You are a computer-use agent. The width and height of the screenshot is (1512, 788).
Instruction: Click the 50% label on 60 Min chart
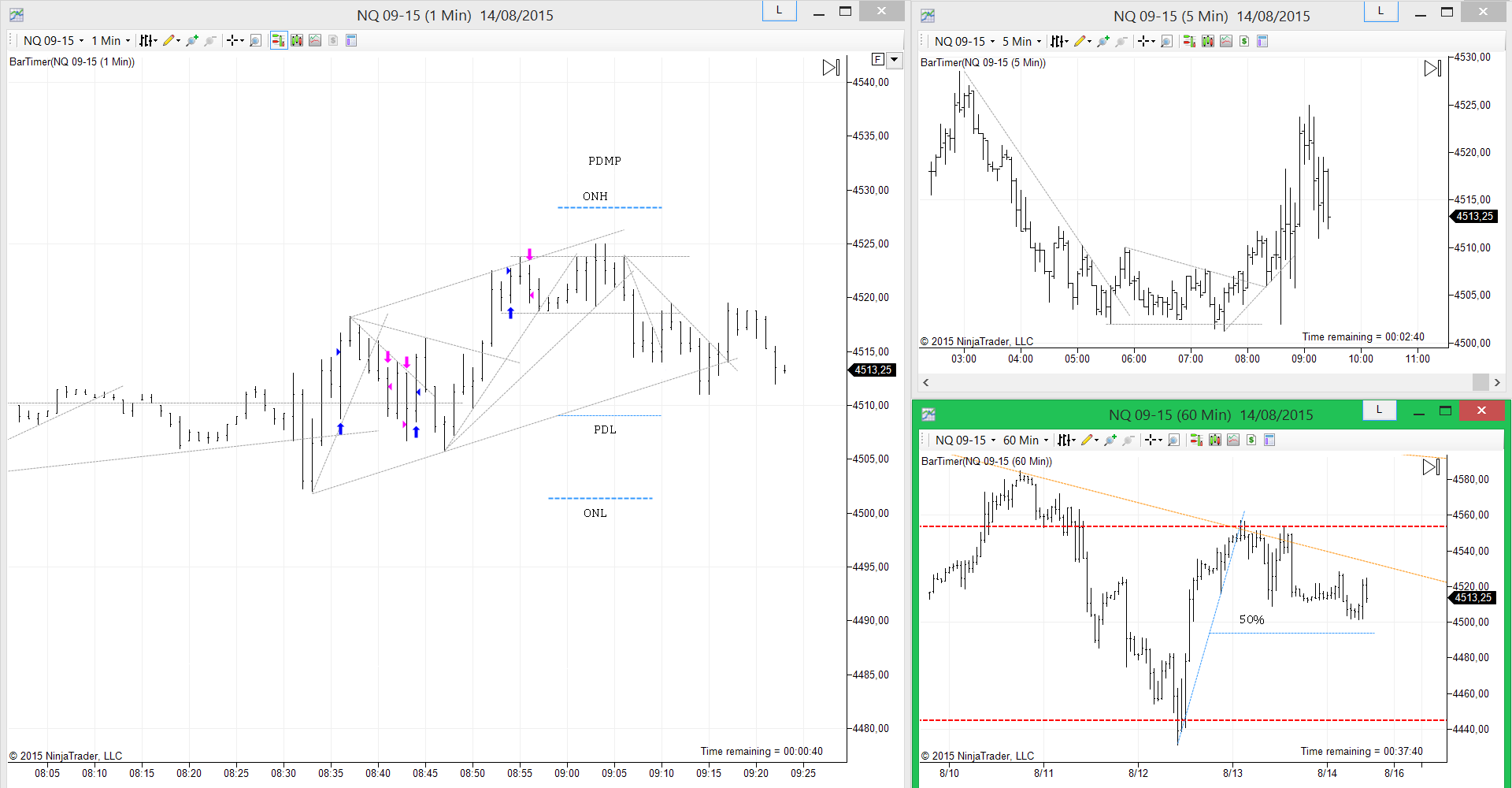[x=1251, y=620]
